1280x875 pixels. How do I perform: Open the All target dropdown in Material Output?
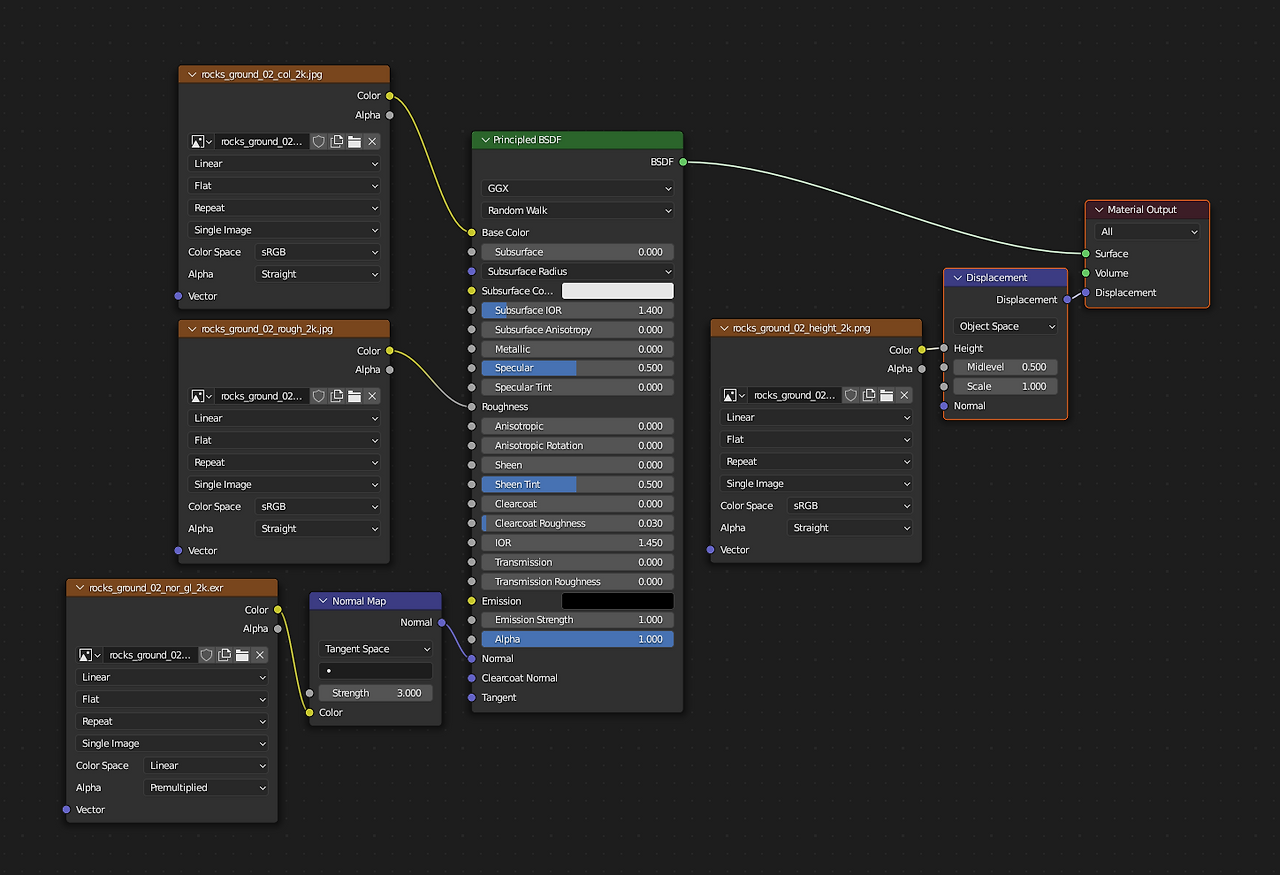click(x=1145, y=231)
